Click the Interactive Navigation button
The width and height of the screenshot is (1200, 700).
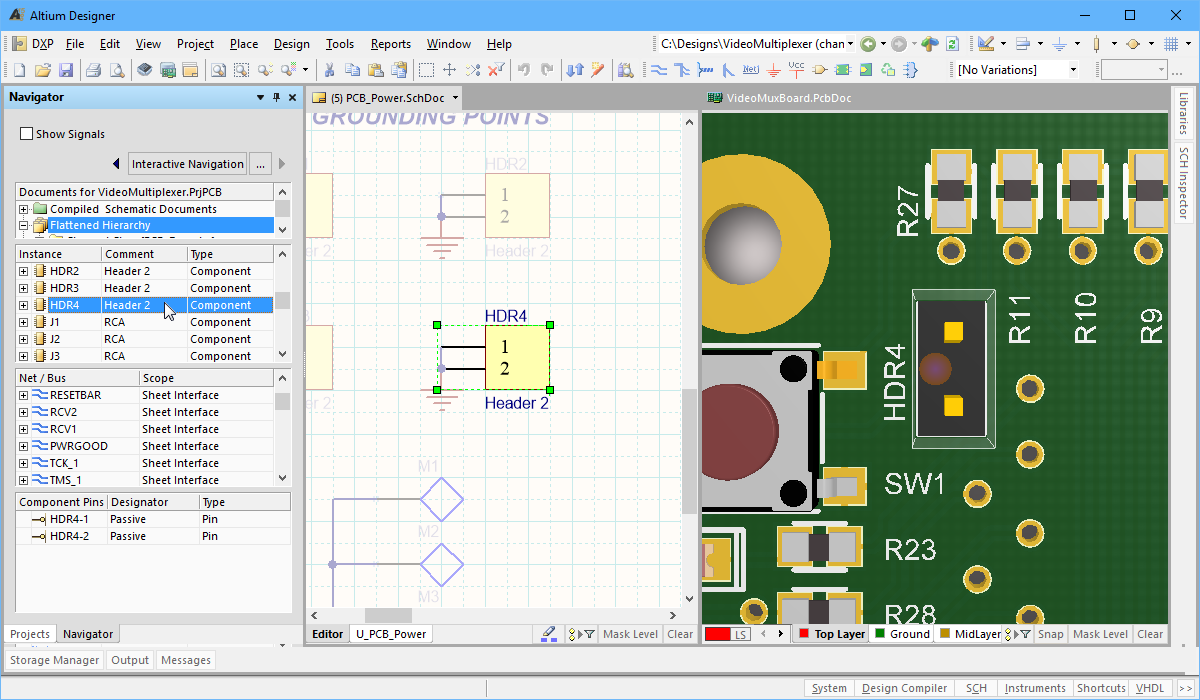pyautogui.click(x=187, y=164)
